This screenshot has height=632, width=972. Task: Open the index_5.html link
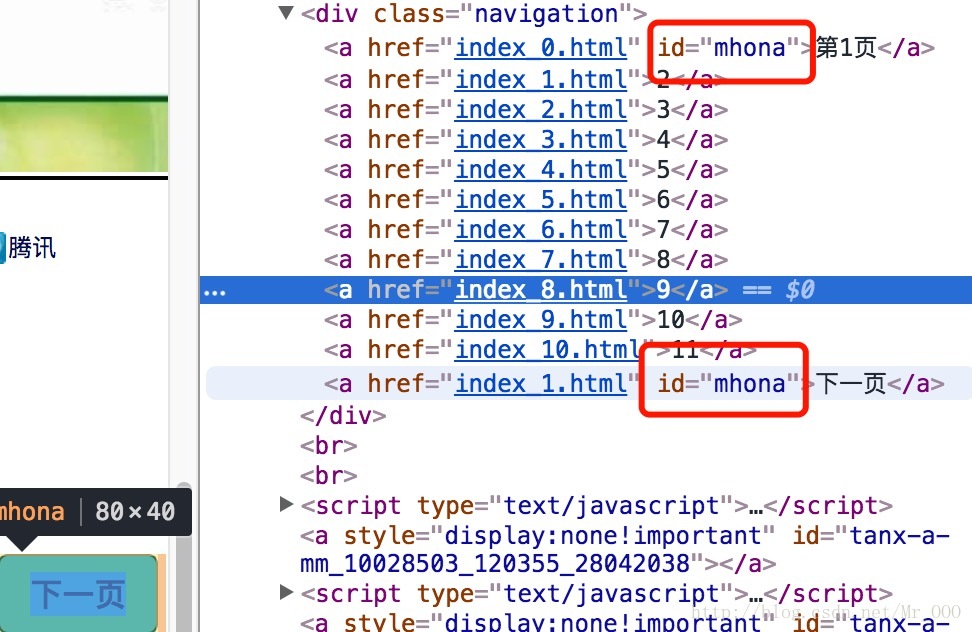point(541,200)
